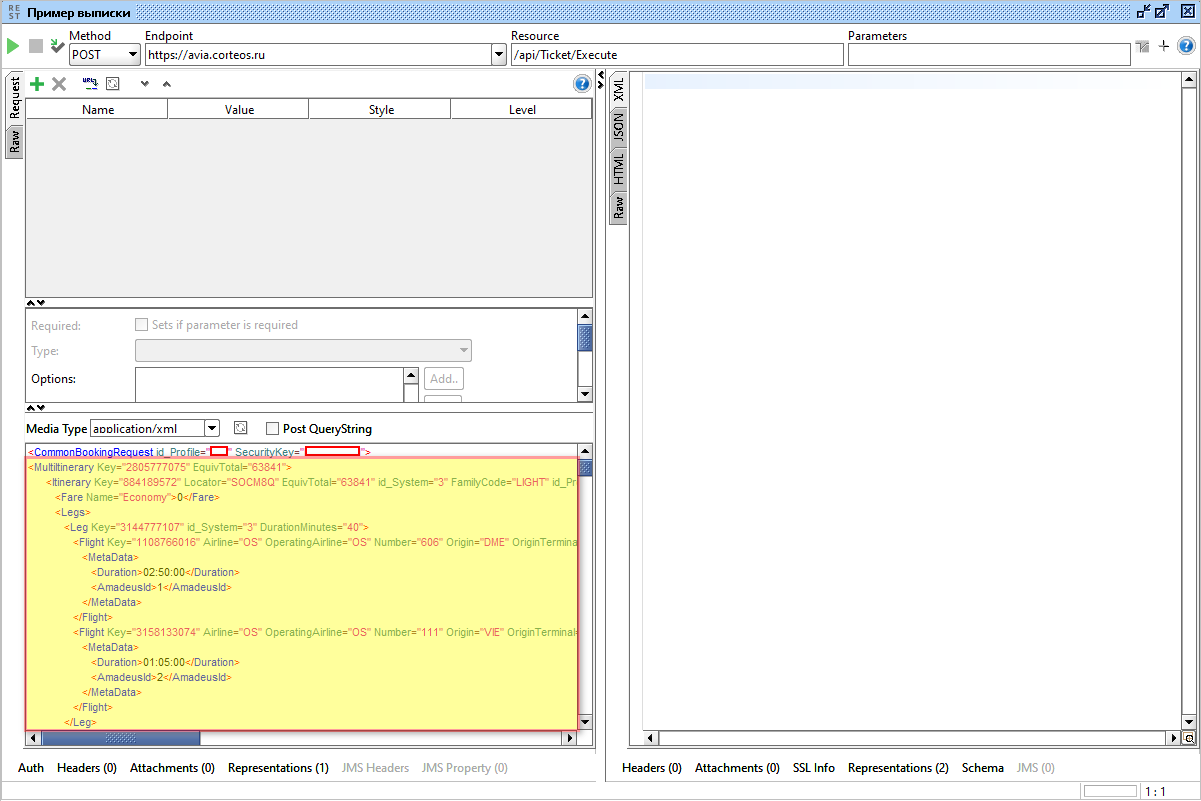Screen dimensions: 1201x801
Task: Click the green Submit request play button
Action: point(13,46)
